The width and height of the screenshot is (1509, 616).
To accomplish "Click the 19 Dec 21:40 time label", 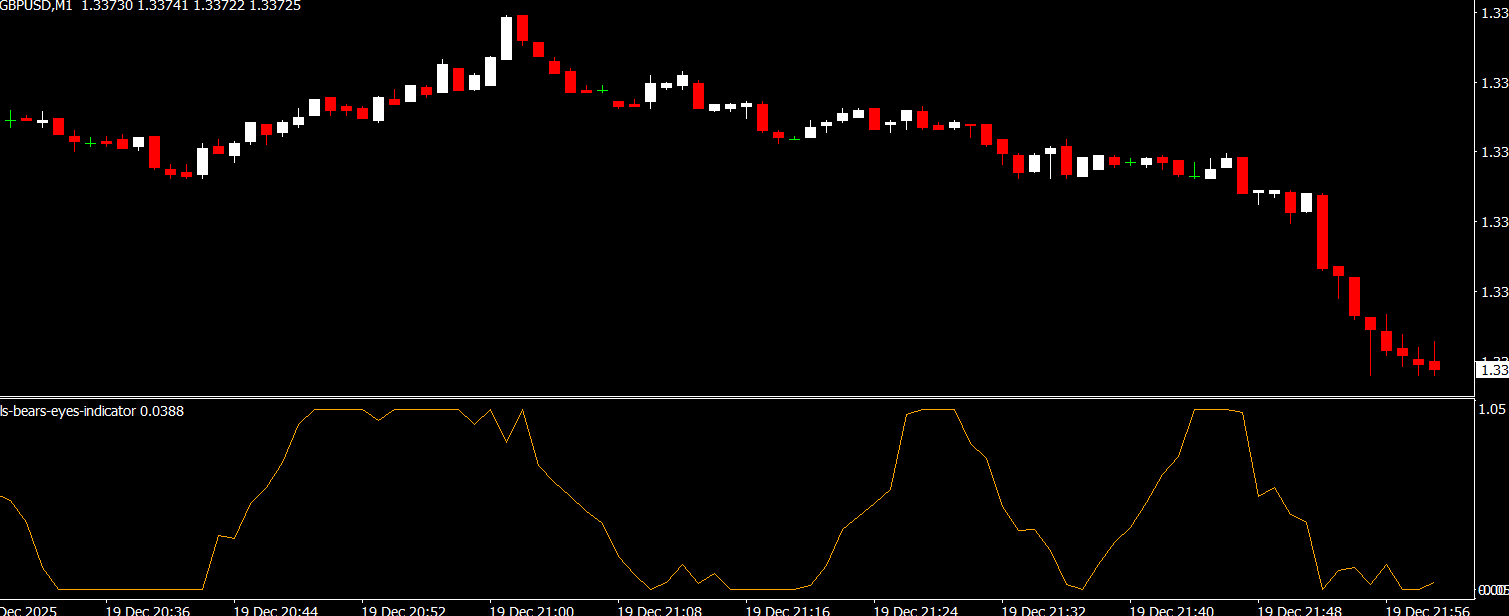I will (x=1172, y=609).
